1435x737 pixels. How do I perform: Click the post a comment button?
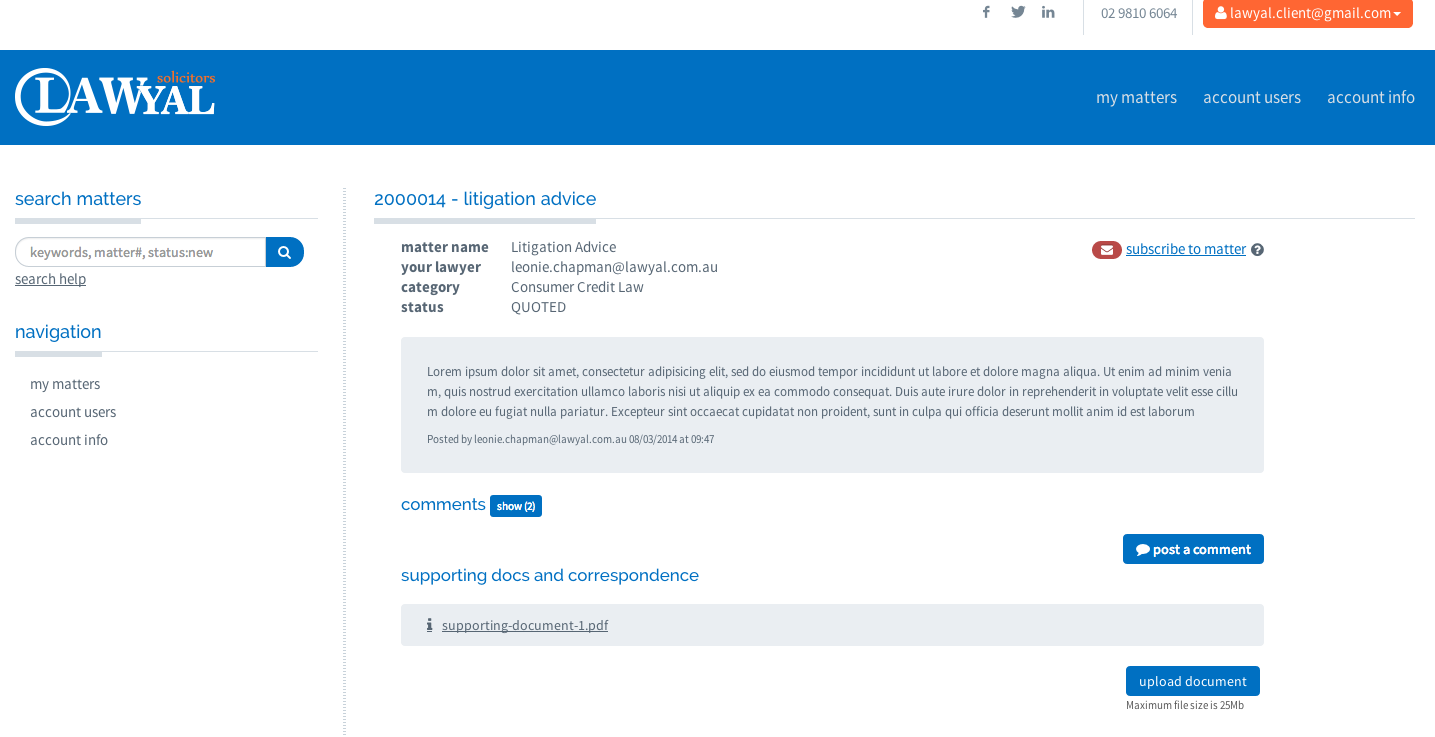tap(1193, 549)
